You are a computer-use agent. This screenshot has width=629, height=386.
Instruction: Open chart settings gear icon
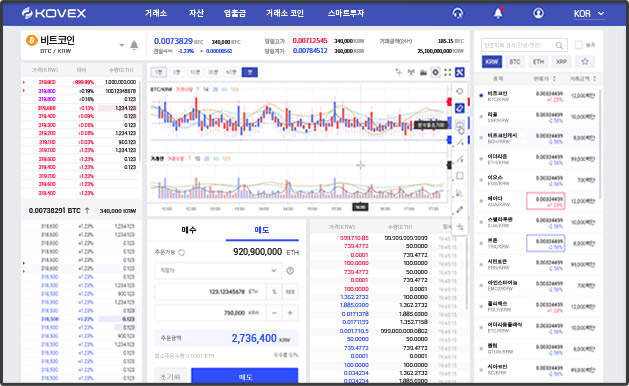[435, 72]
